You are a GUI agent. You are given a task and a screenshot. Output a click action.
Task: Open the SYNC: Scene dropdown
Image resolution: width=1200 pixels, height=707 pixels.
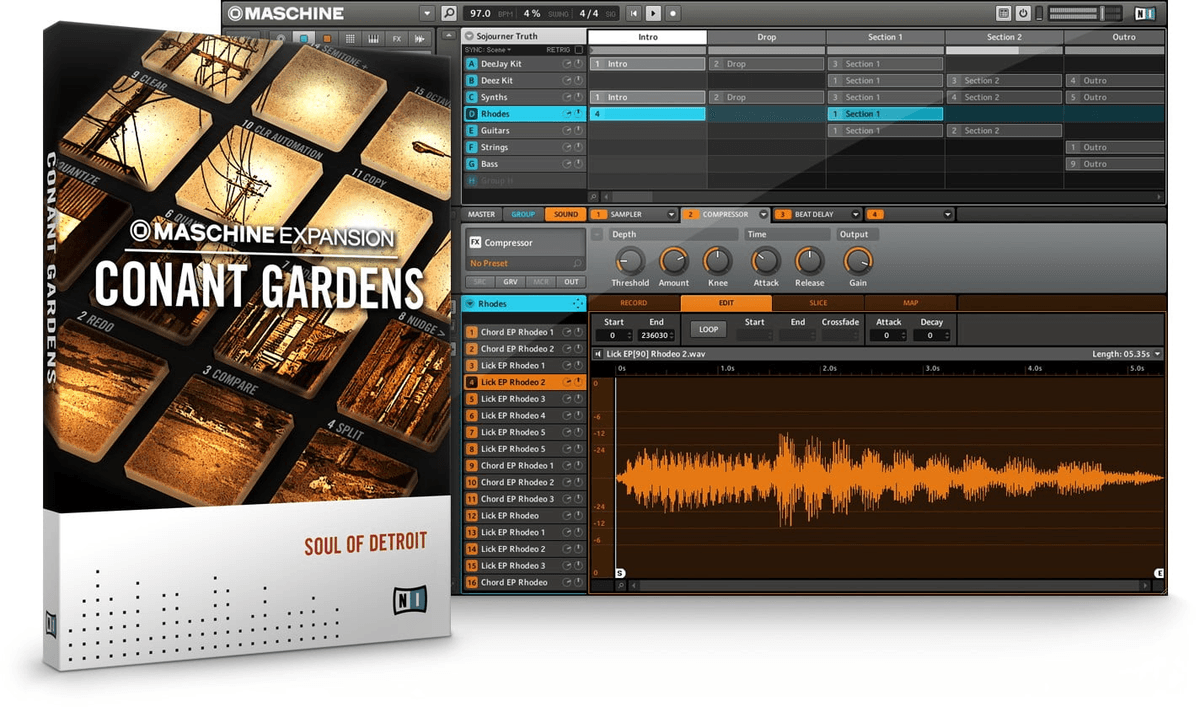(x=489, y=49)
